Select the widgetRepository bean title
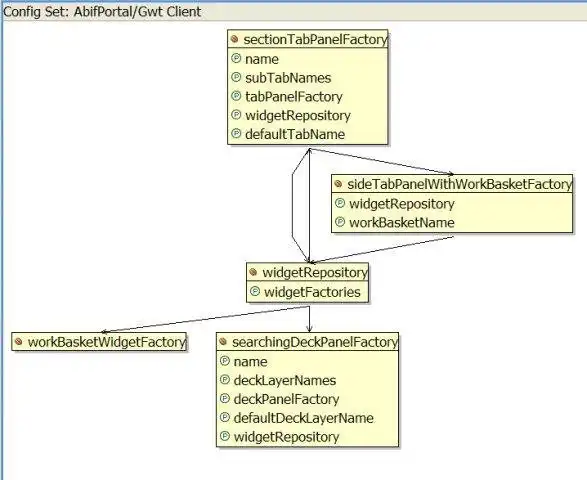The width and height of the screenshot is (587, 480). (315, 273)
